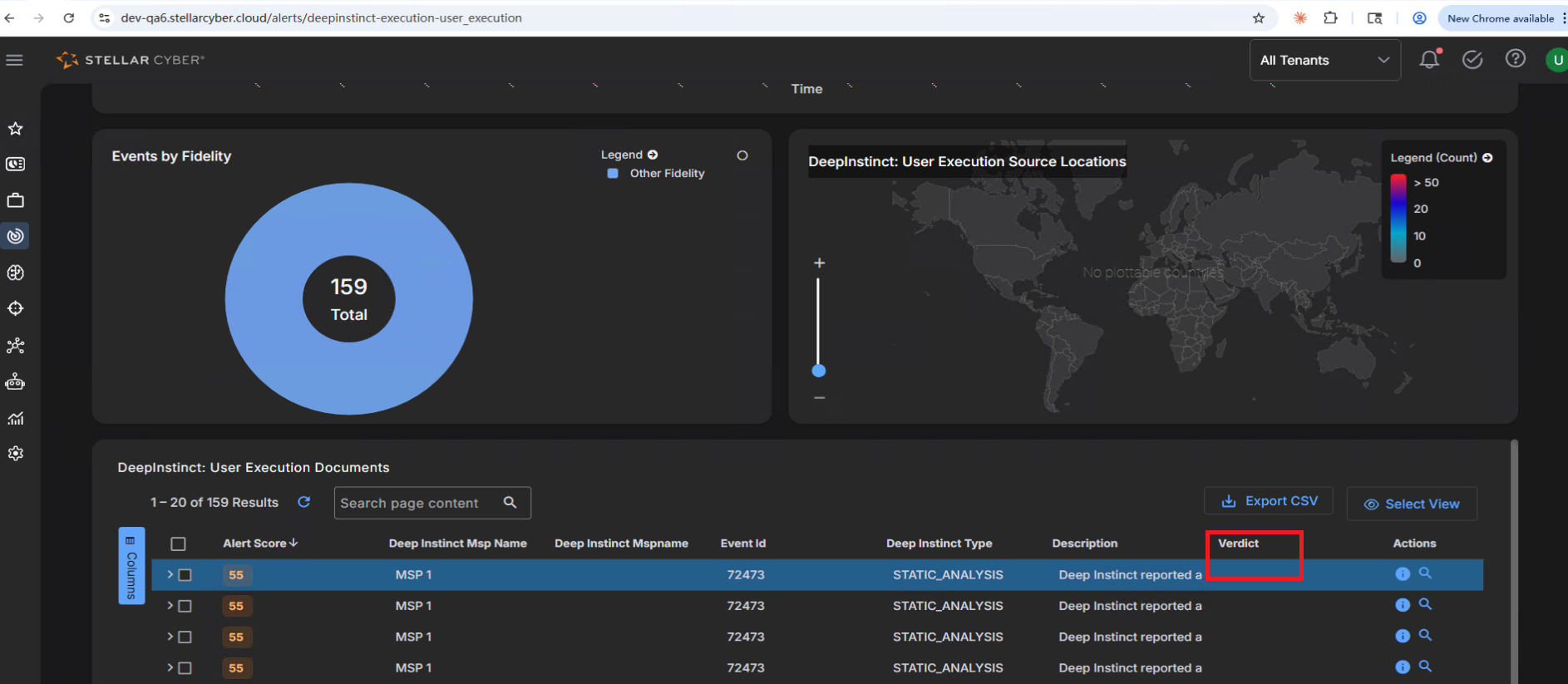The width and height of the screenshot is (1568, 684).
Task: Open the notifications bell icon
Action: [x=1429, y=60]
